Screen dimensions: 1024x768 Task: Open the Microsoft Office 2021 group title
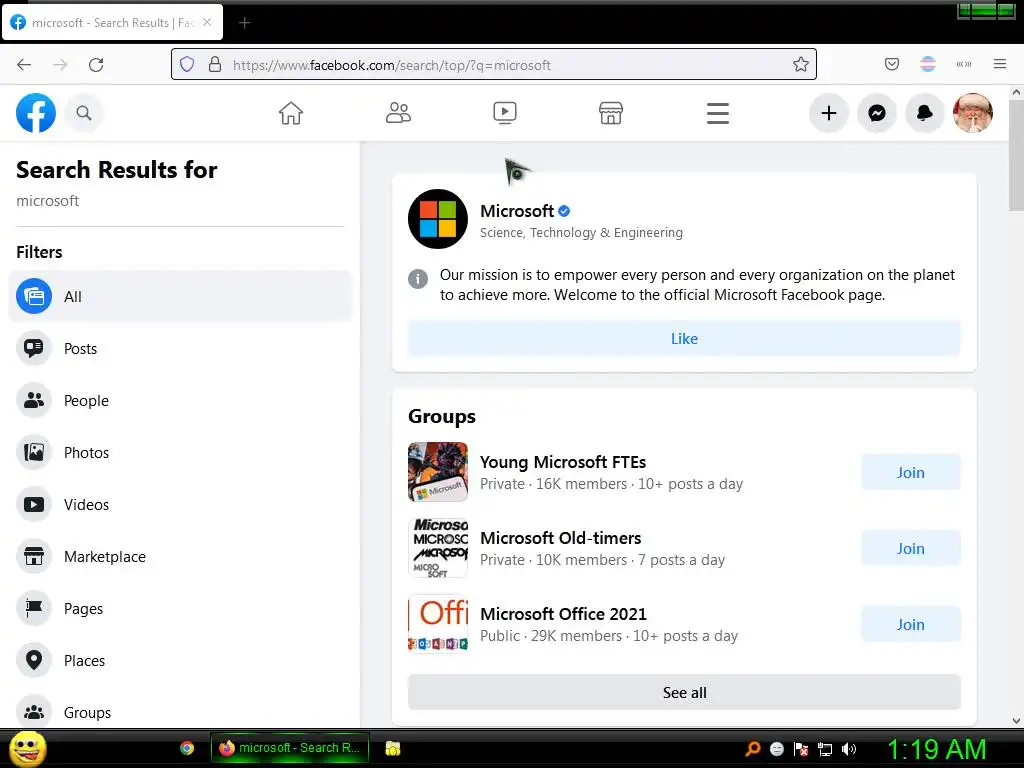click(x=563, y=614)
